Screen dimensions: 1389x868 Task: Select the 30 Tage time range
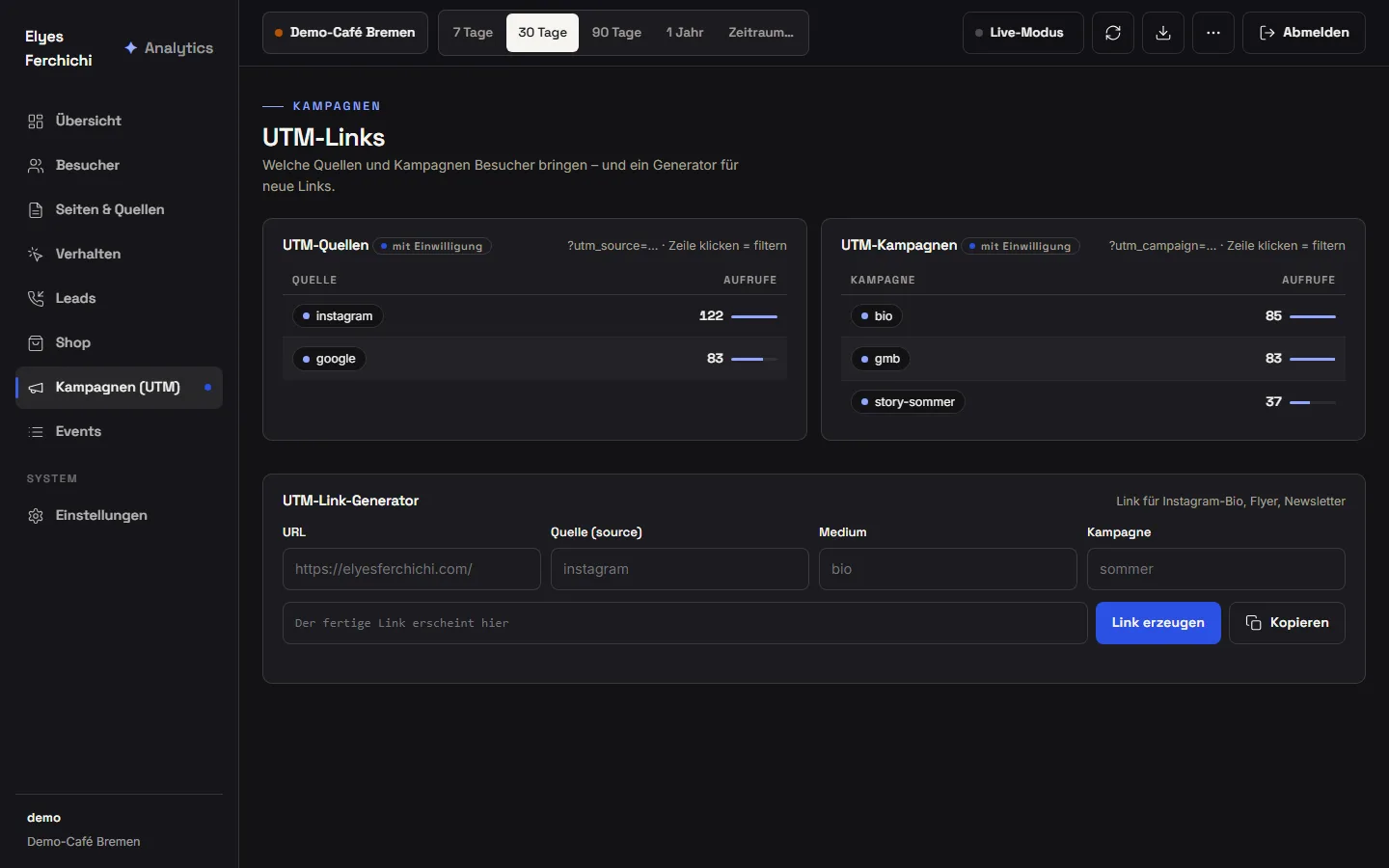pos(543,33)
